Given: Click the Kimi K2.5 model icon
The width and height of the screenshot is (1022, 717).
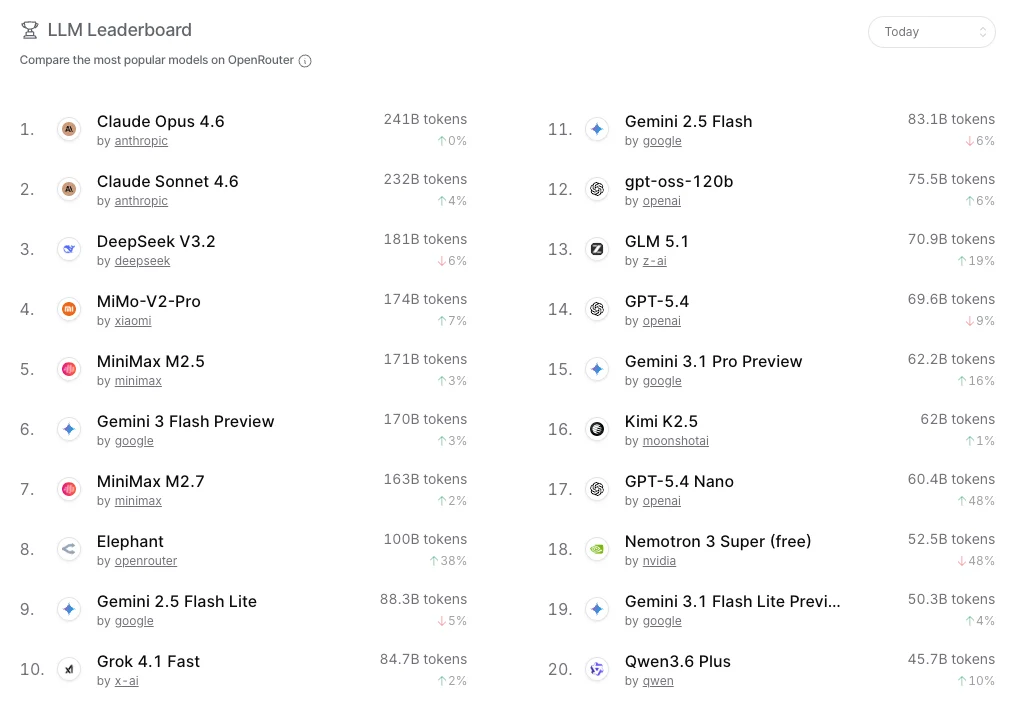Looking at the screenshot, I should coord(597,429).
